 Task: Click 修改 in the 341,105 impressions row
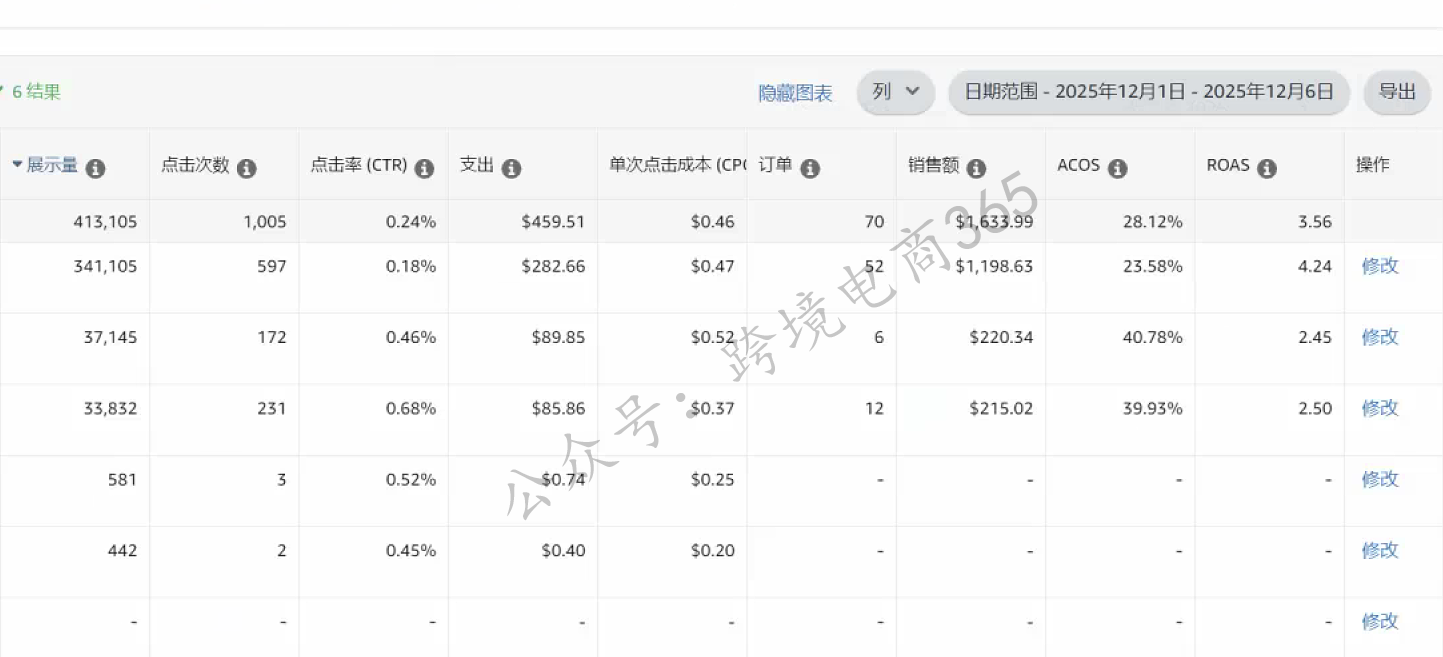(x=1380, y=266)
